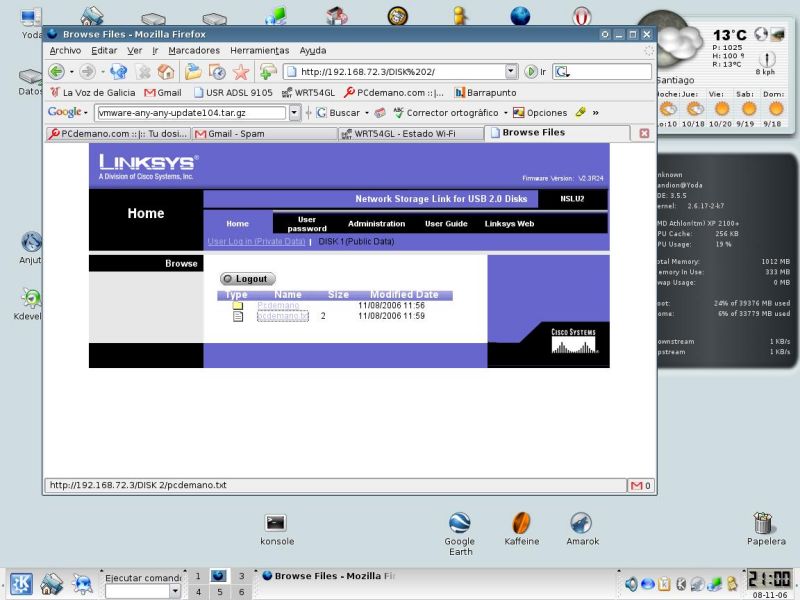The image size is (800, 600).
Task: Click the Logout button
Action: point(248,279)
